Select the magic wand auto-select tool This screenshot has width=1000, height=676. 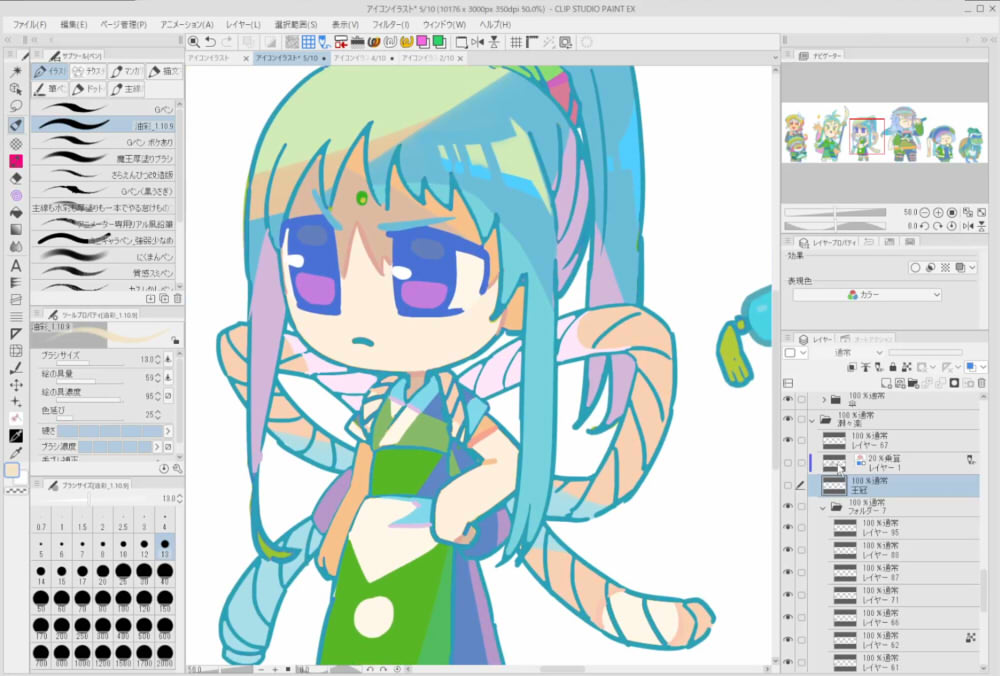pyautogui.click(x=16, y=71)
